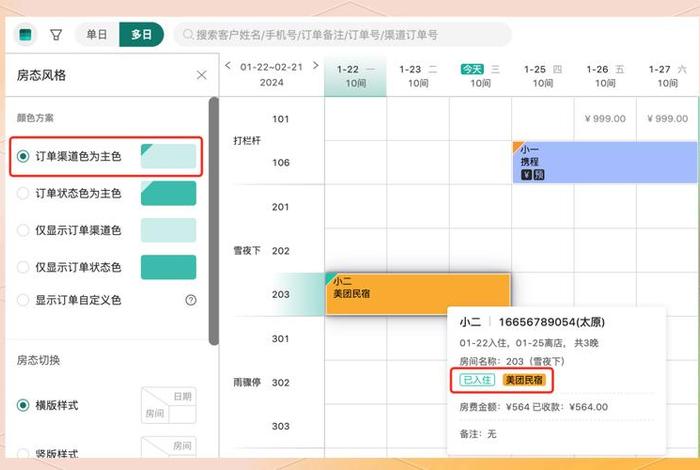Click room 203 row label
This screenshot has height=470, width=700.
(280, 294)
